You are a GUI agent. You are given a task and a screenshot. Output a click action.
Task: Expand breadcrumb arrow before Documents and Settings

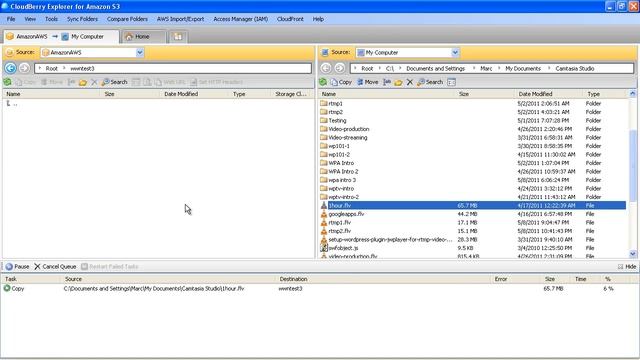400,68
